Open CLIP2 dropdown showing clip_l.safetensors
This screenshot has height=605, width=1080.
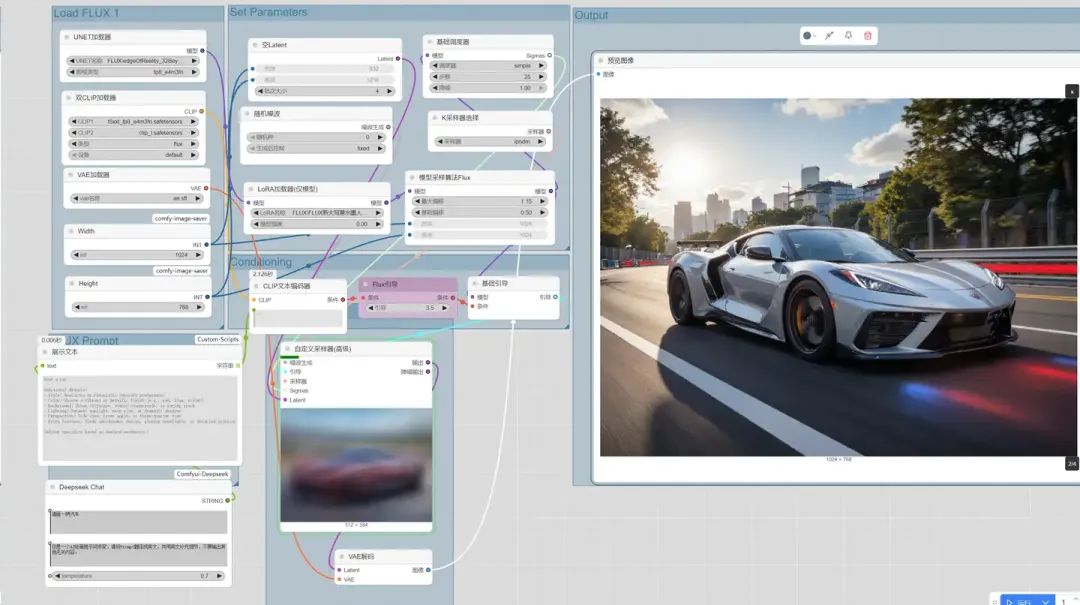point(134,132)
